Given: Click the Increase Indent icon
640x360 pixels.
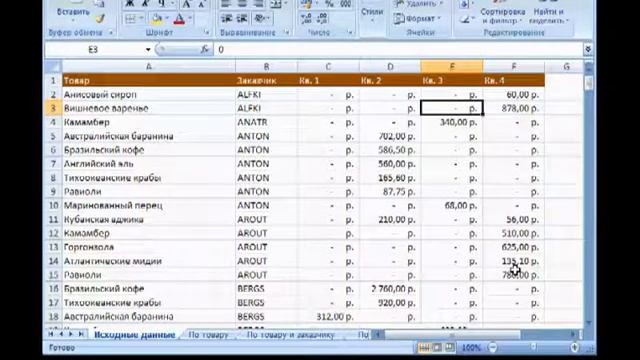Looking at the screenshot, I should click(242, 19).
